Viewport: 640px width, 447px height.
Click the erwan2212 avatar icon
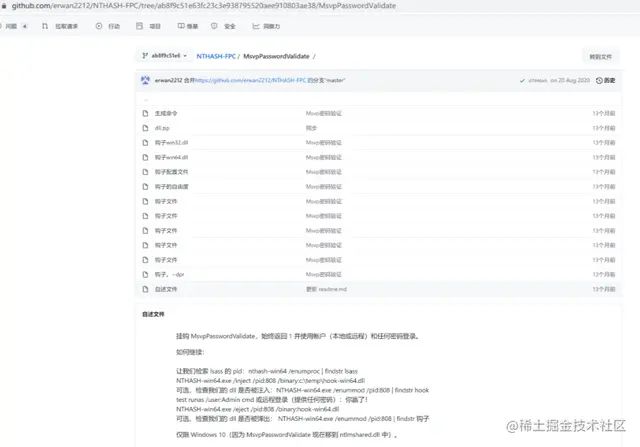coord(145,80)
